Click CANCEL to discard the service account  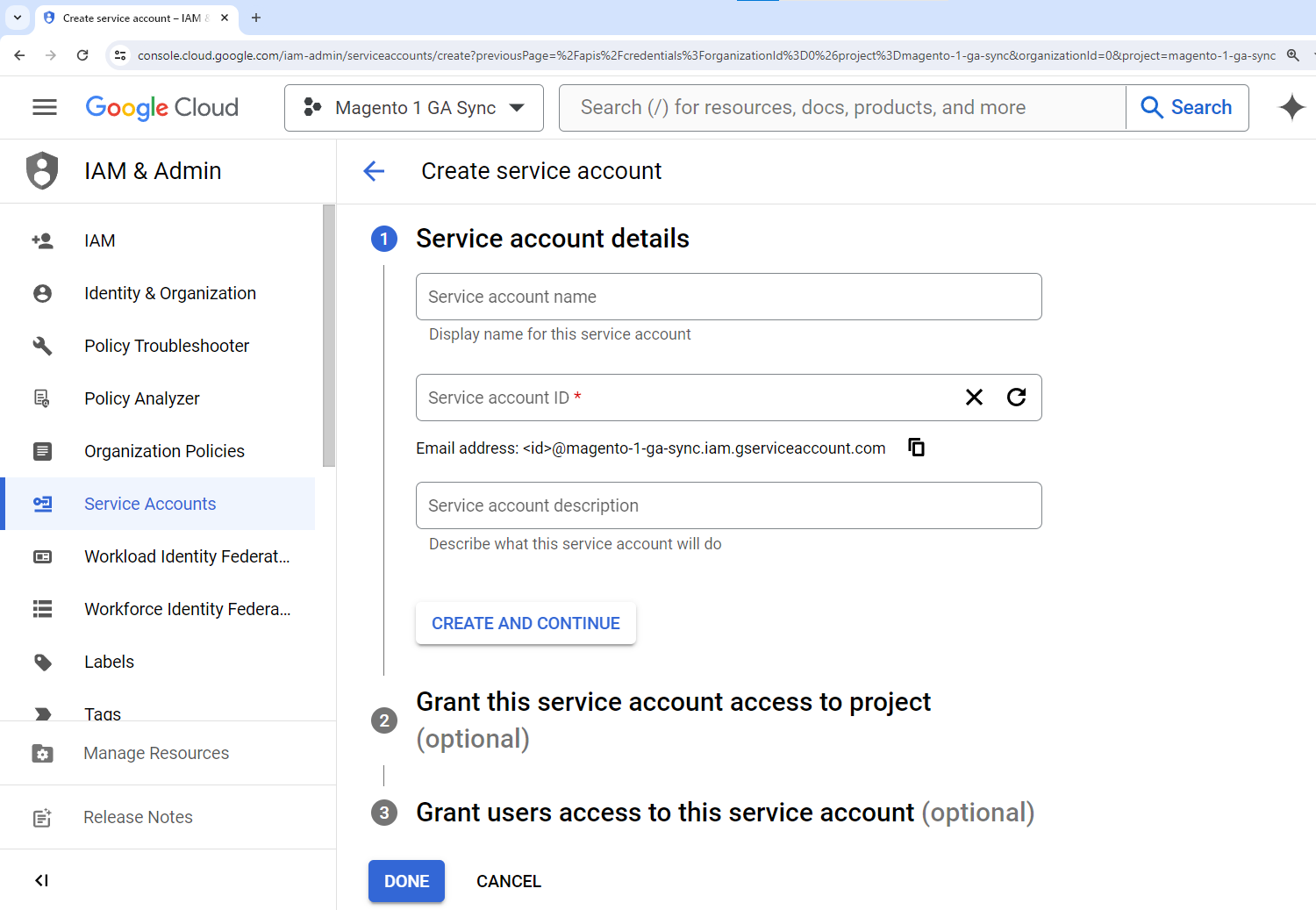pos(509,881)
